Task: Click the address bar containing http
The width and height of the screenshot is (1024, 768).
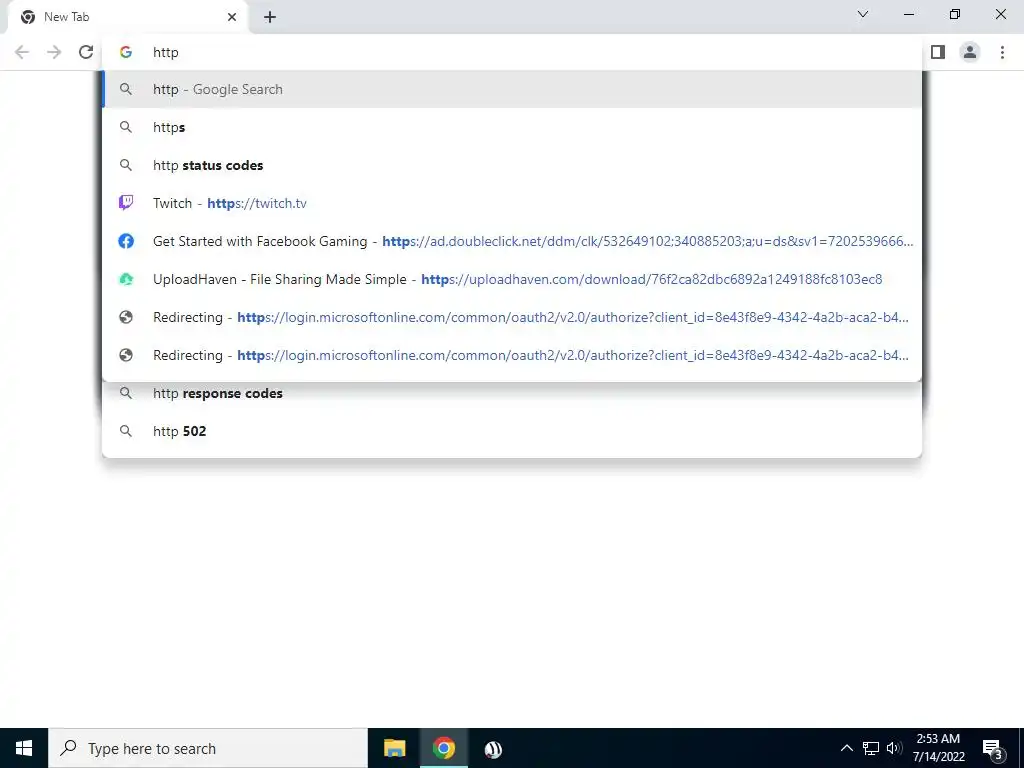Action: click(x=512, y=52)
